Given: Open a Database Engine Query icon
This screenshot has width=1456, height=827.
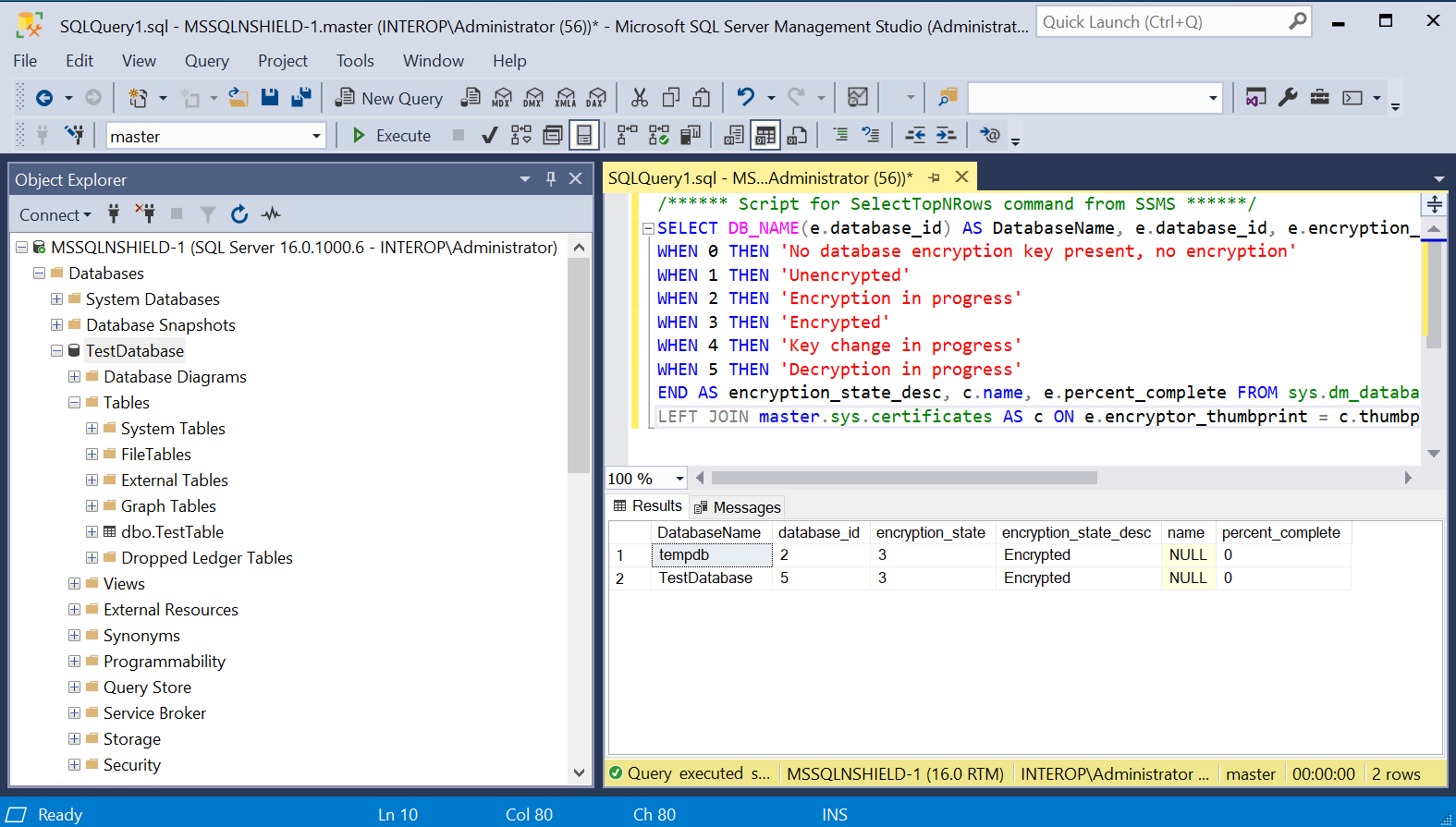Looking at the screenshot, I should pos(471,97).
